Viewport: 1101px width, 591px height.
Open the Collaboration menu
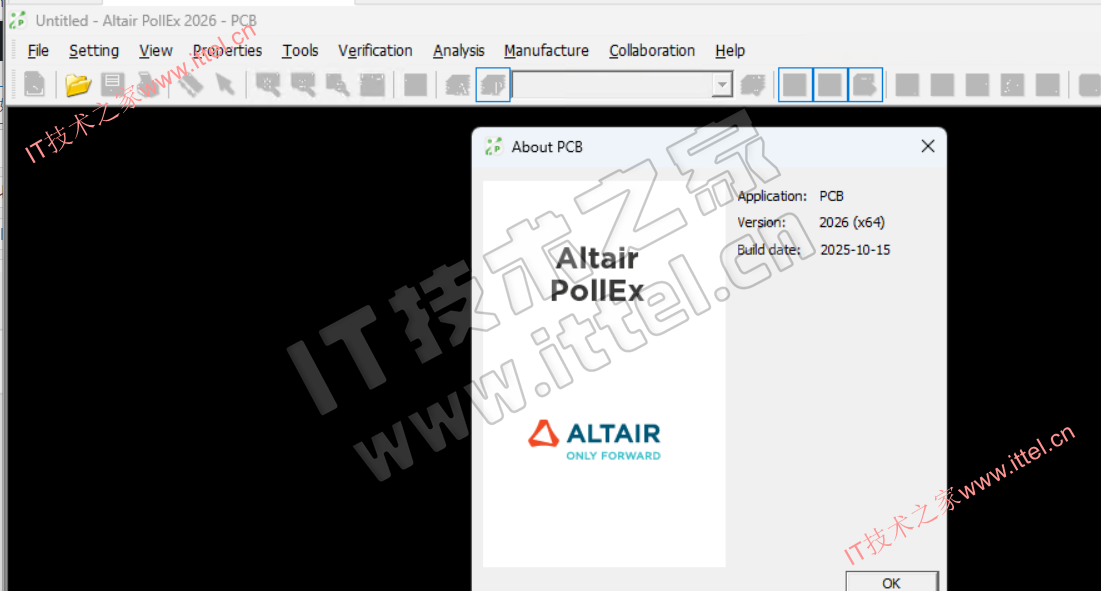coord(652,51)
